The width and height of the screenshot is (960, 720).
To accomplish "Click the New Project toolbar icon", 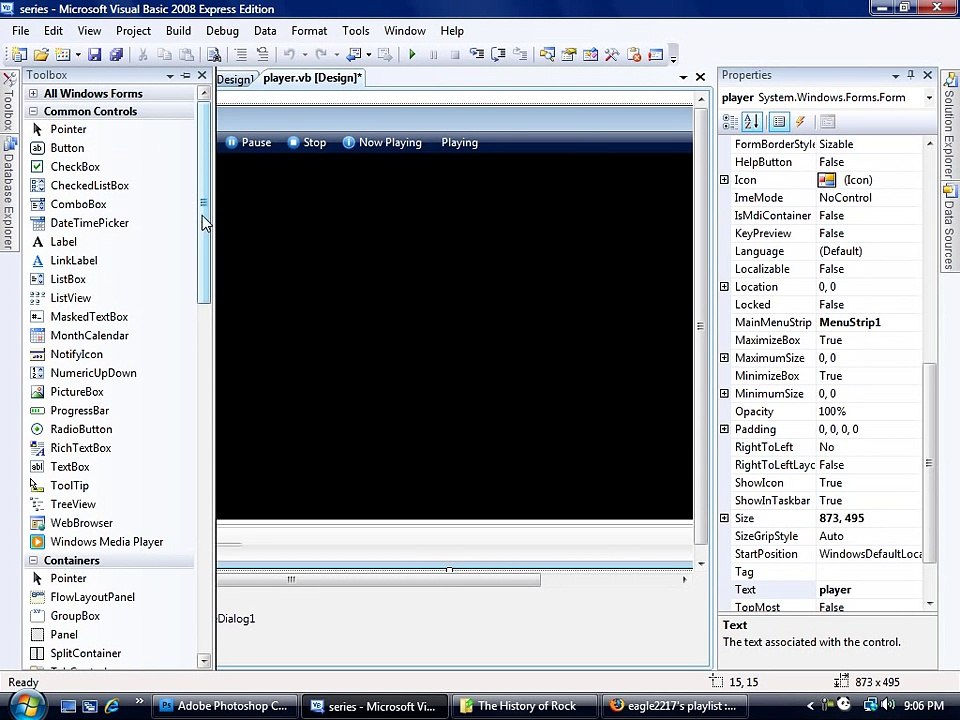I will [20, 54].
